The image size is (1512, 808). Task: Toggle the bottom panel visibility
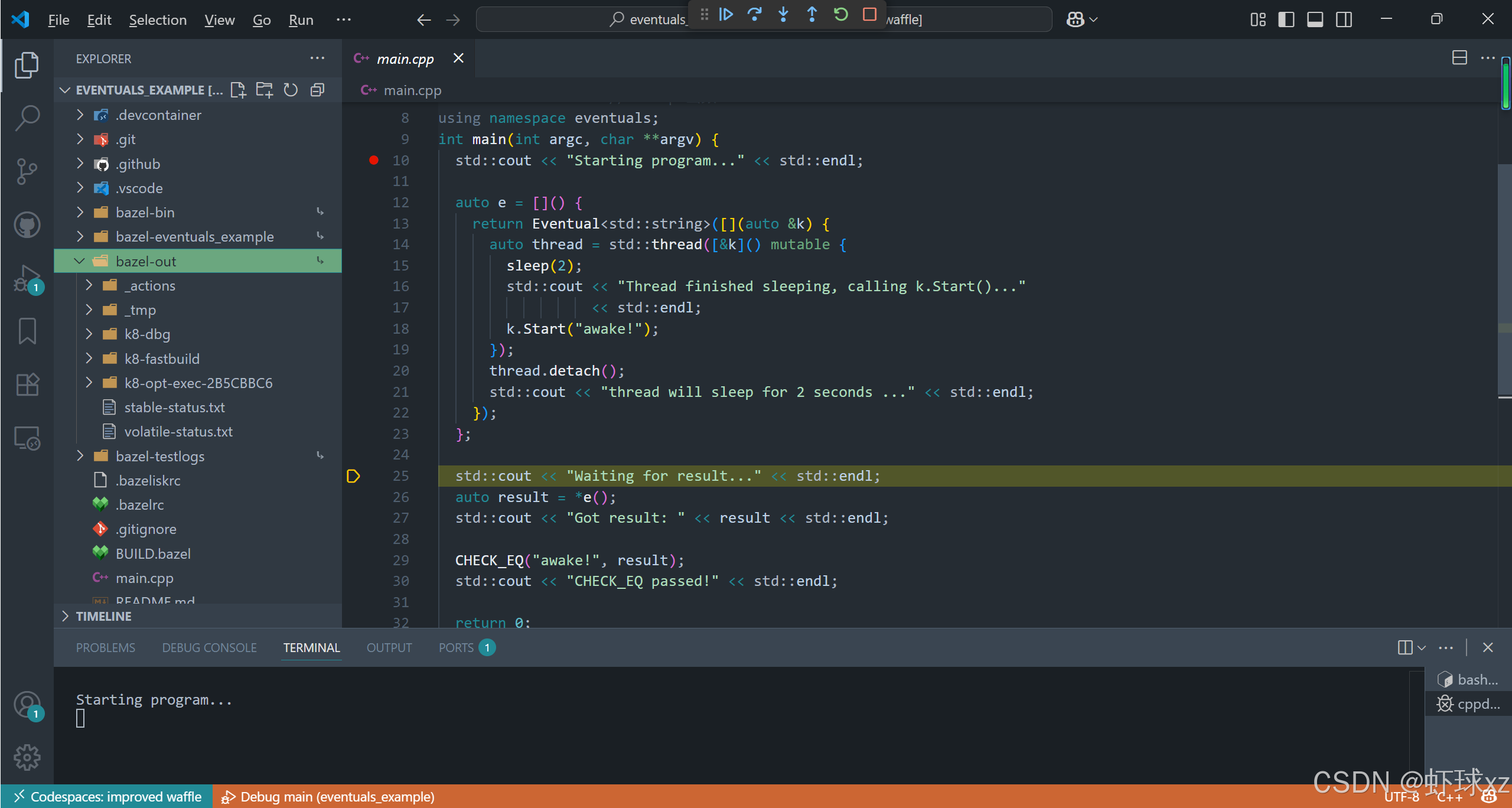(x=1315, y=19)
